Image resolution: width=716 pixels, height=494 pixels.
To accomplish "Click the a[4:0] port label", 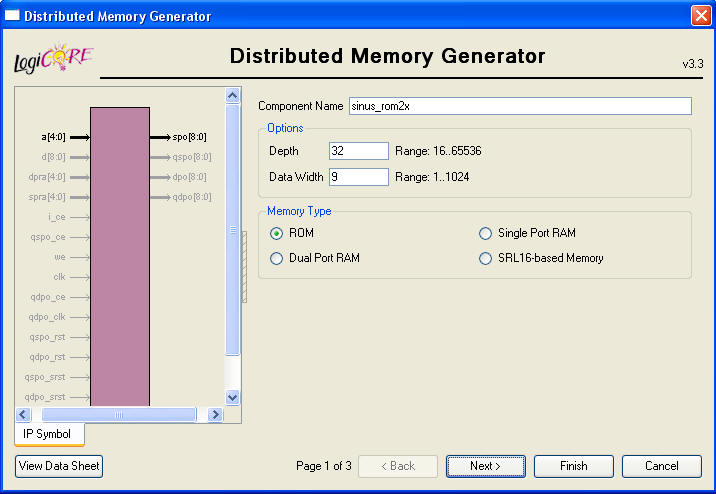I will [53, 137].
